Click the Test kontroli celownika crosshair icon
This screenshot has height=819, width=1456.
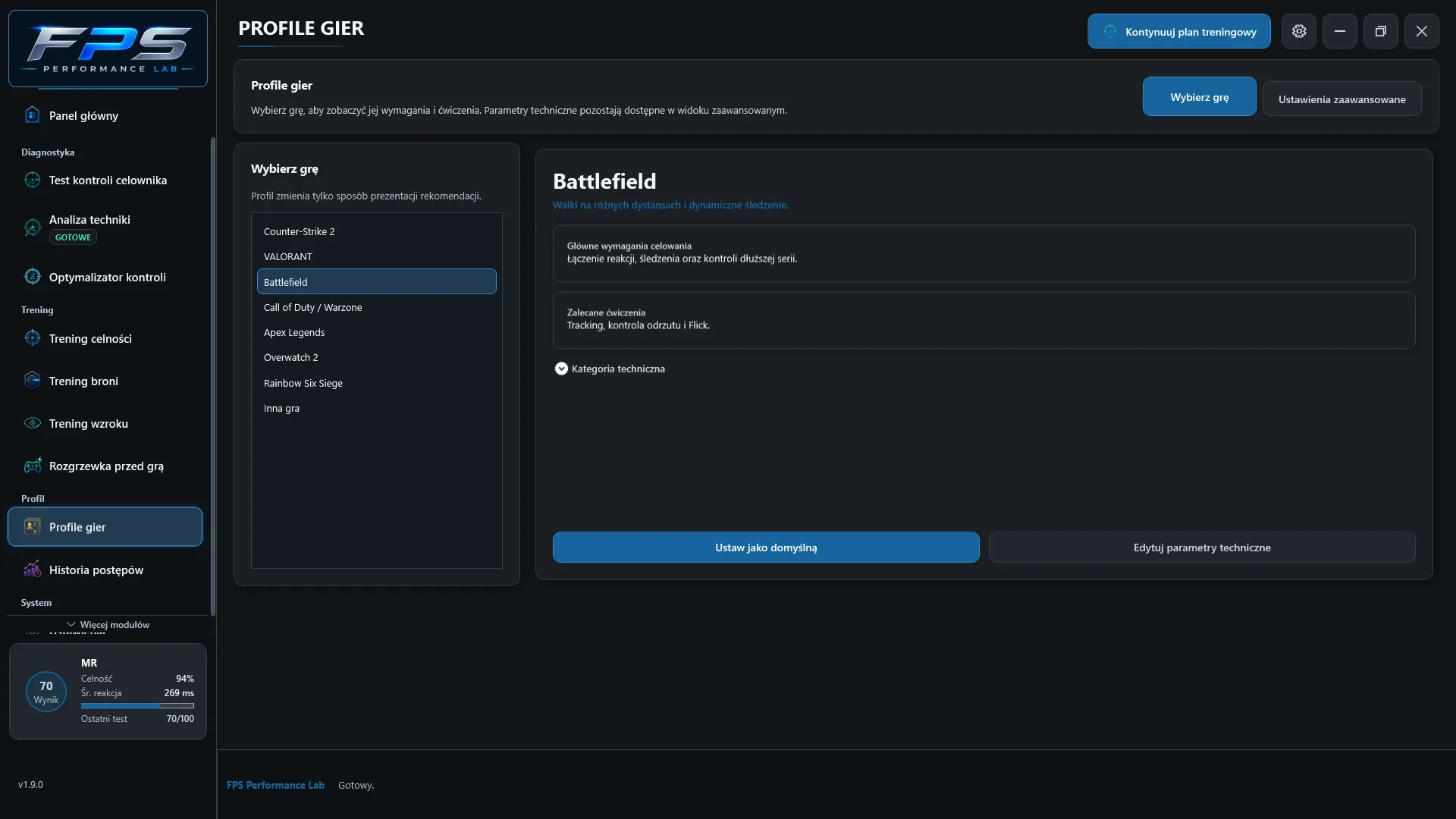point(32,180)
